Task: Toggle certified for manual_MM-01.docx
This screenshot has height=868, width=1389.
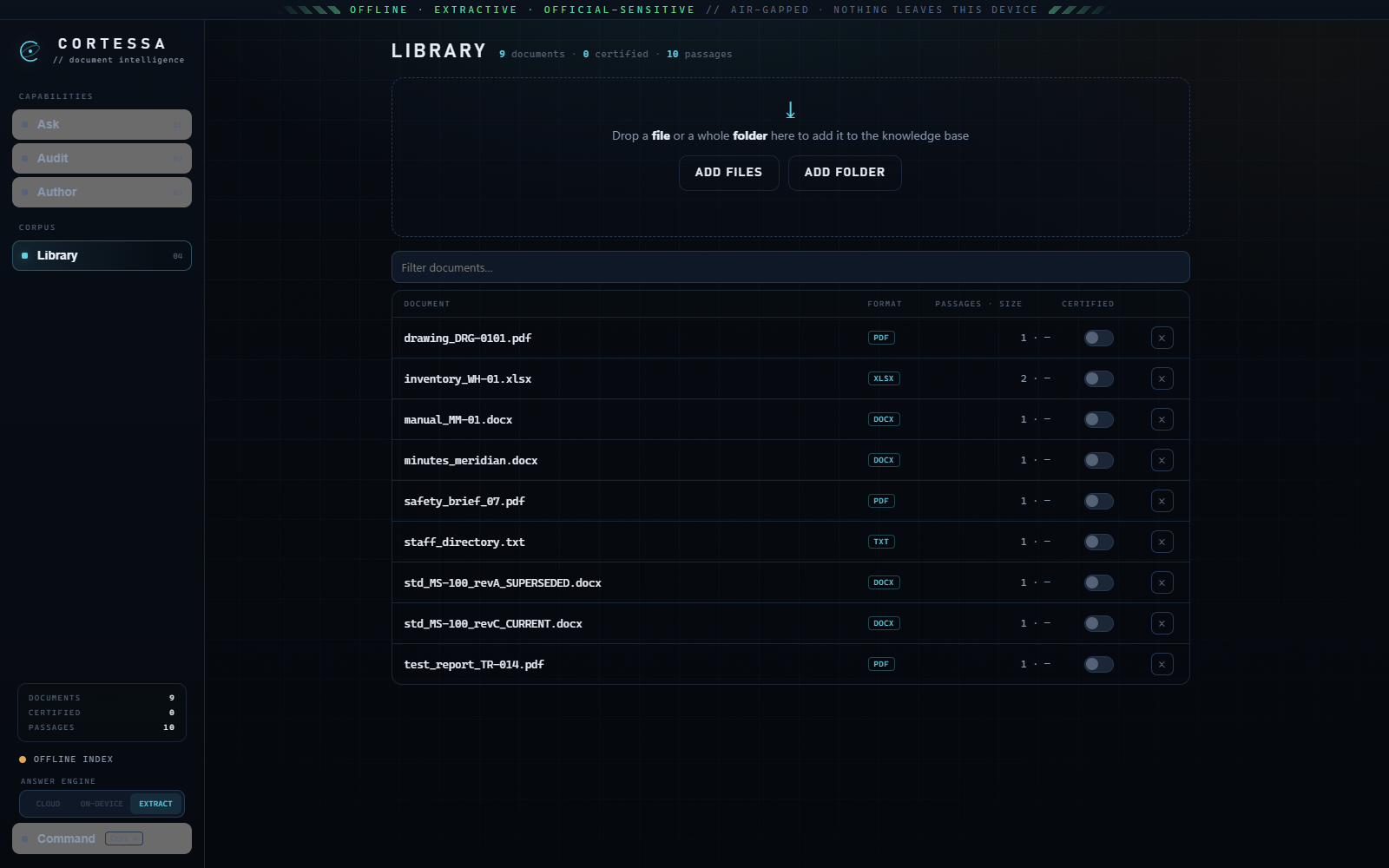Action: pos(1098,419)
